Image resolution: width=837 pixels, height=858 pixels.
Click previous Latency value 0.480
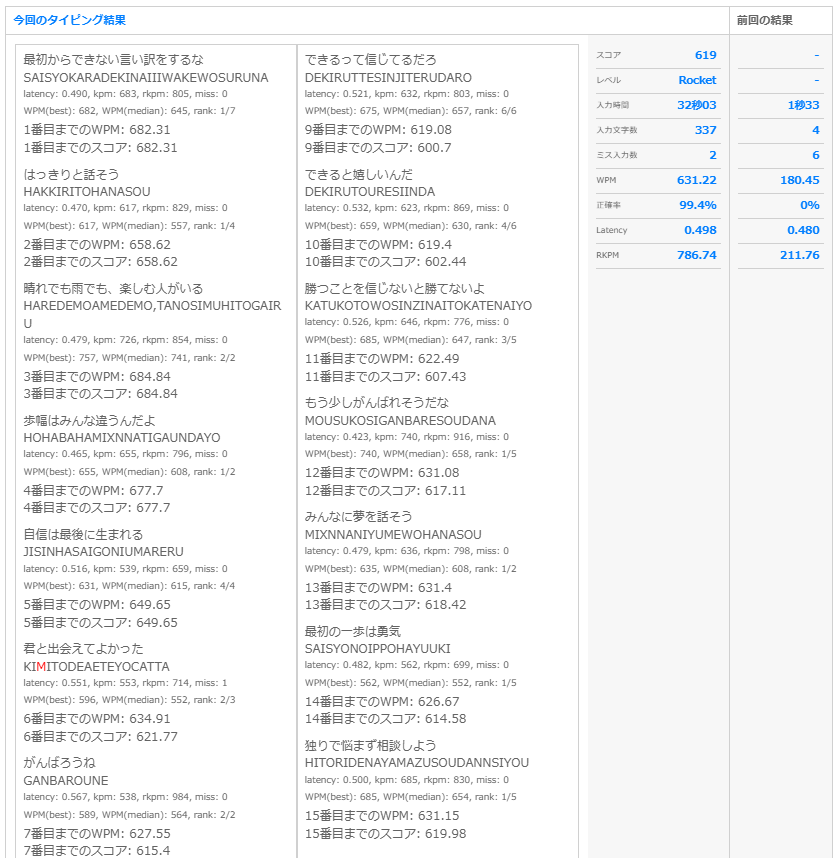[803, 230]
